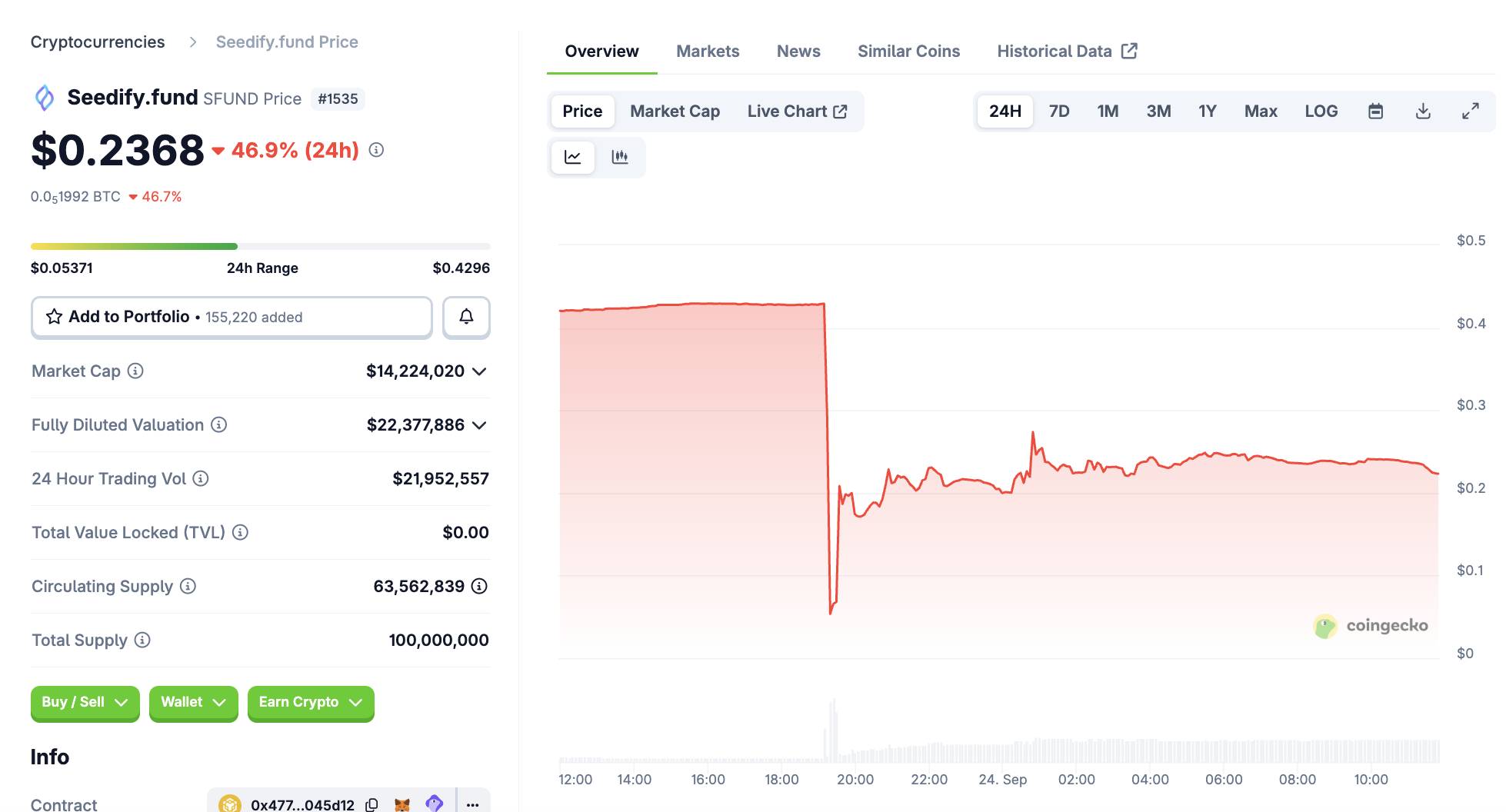The height and width of the screenshot is (812, 1506).
Task: Click the $0.2368 price text
Action: 118,150
